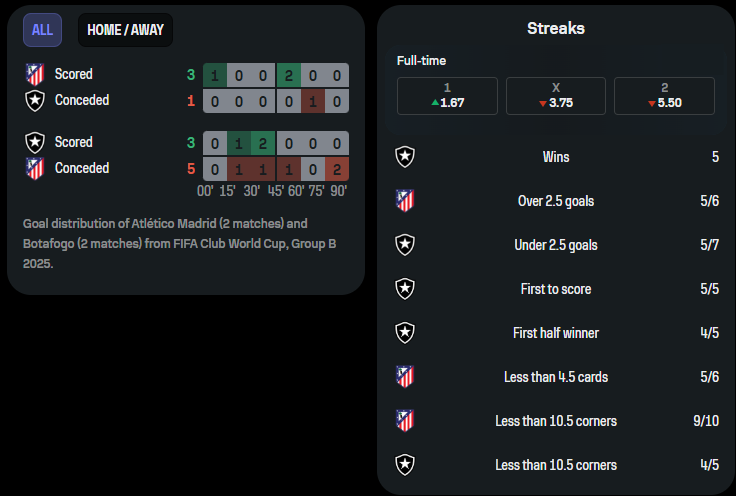Click the Botafogo crest beside 4/5 corners streak
The height and width of the screenshot is (496, 736).
[405, 465]
